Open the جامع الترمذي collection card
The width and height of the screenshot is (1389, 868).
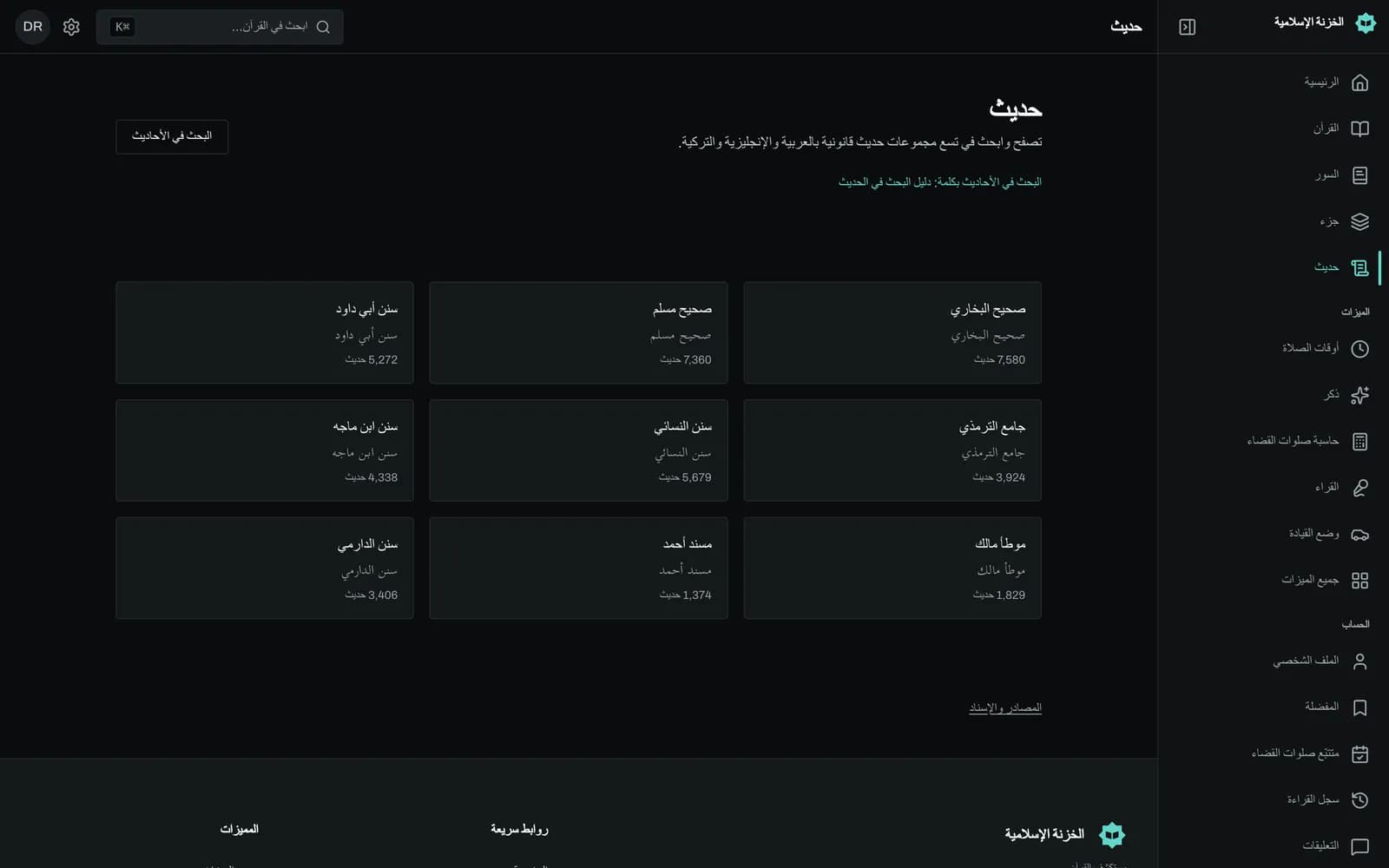pos(892,450)
